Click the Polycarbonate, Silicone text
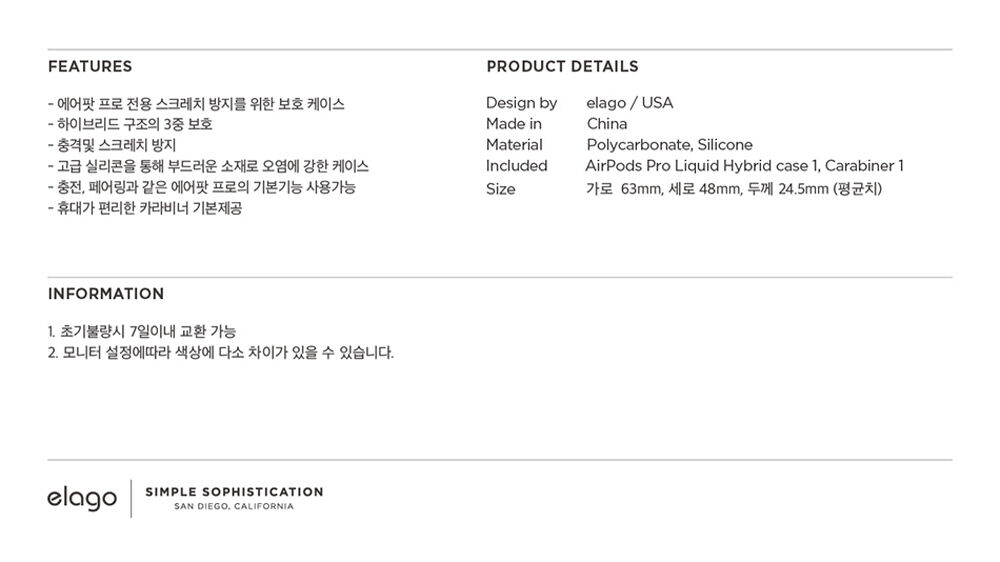Screen dimensions: 1000x562 coord(670,145)
